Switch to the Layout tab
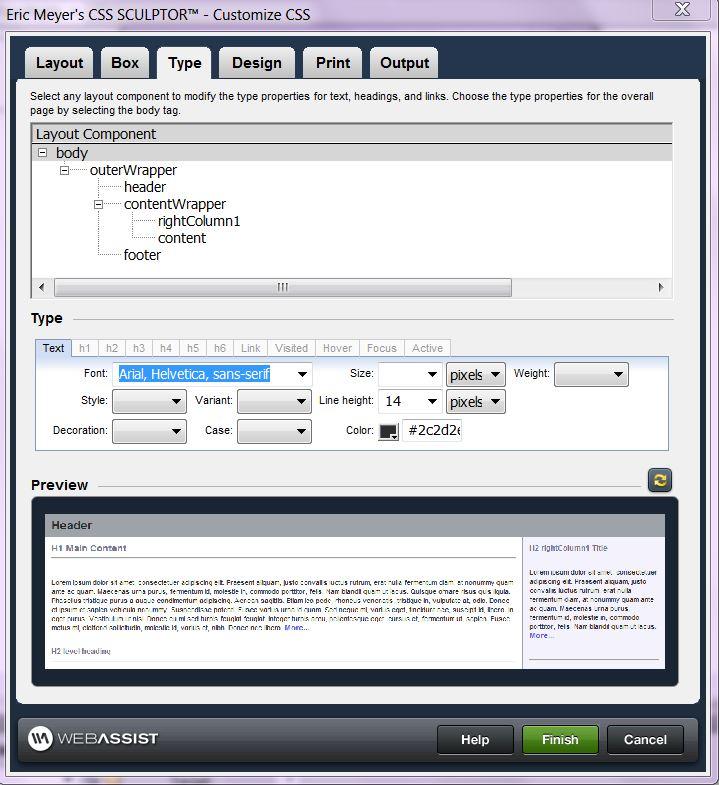Screen dimensions: 719x785 59,63
